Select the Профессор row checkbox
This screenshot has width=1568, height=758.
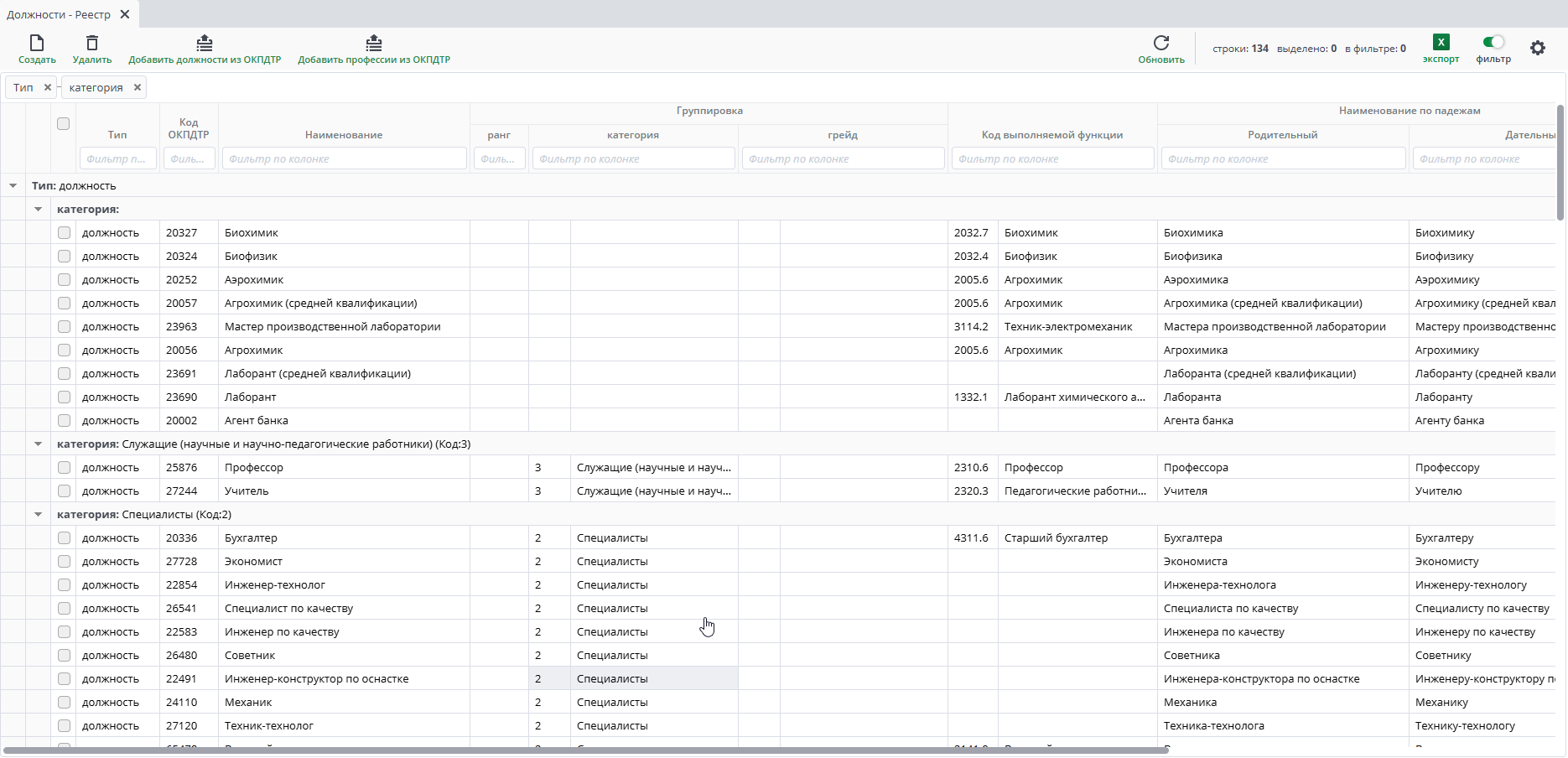point(64,468)
